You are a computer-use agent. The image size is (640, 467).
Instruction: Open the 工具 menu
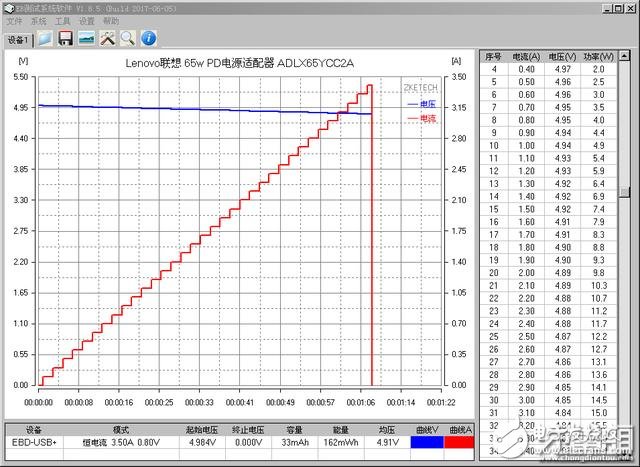(62, 20)
